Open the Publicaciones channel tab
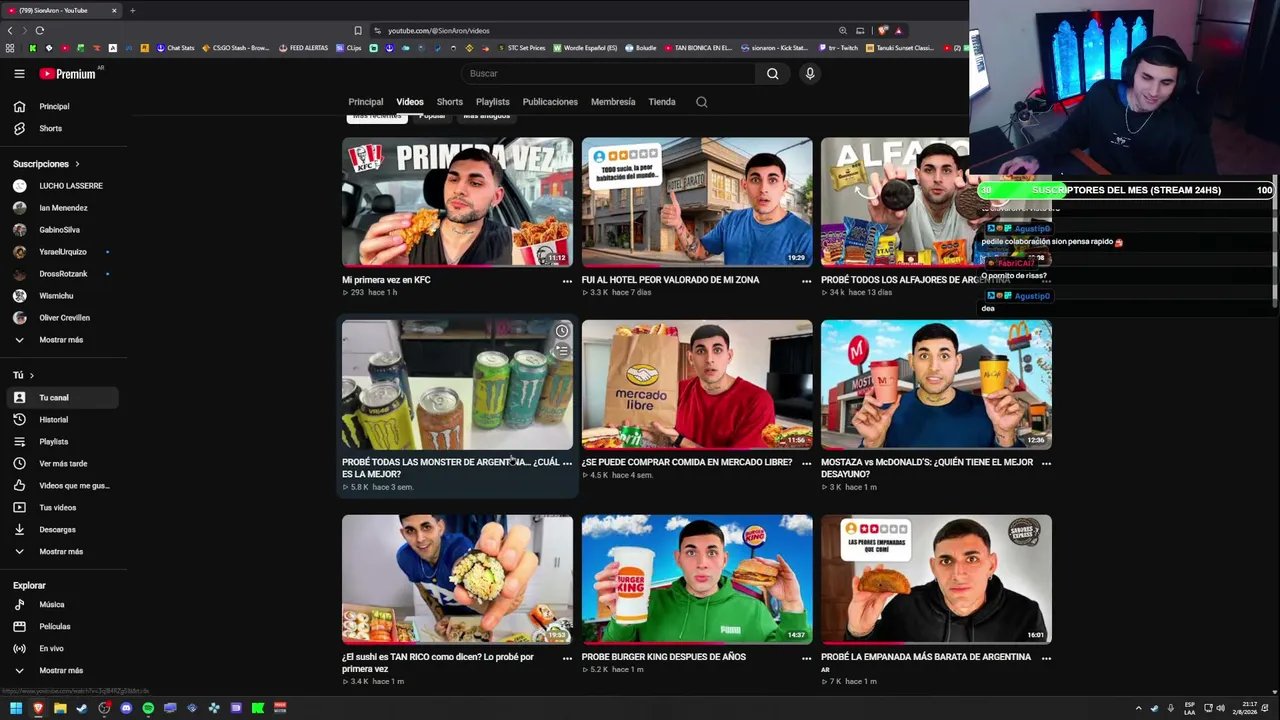 (550, 102)
